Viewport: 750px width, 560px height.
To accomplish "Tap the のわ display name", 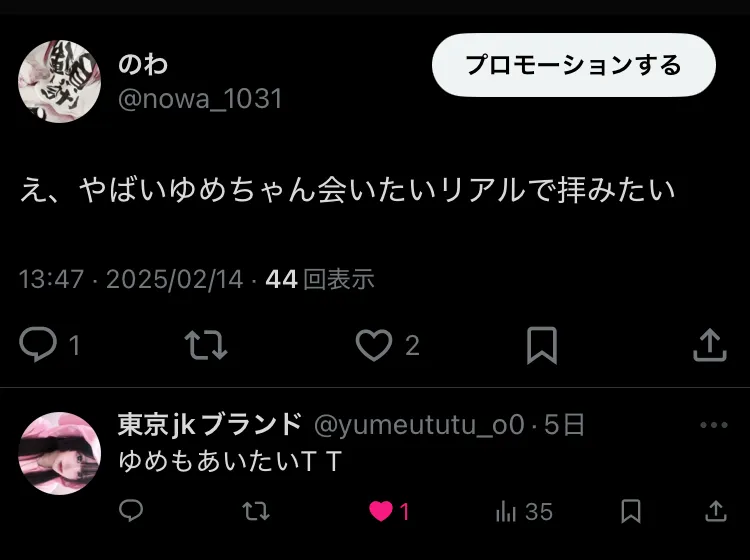I will [143, 65].
